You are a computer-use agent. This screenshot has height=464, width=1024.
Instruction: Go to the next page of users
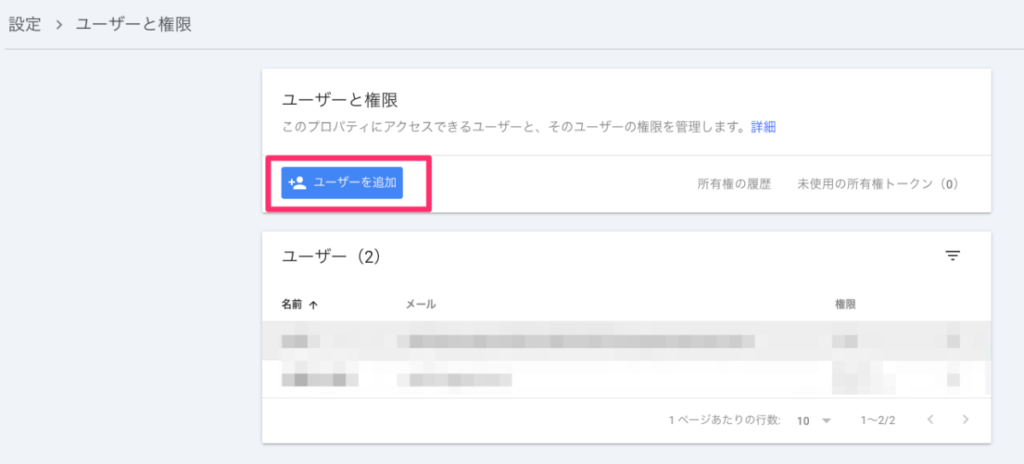coord(965,420)
